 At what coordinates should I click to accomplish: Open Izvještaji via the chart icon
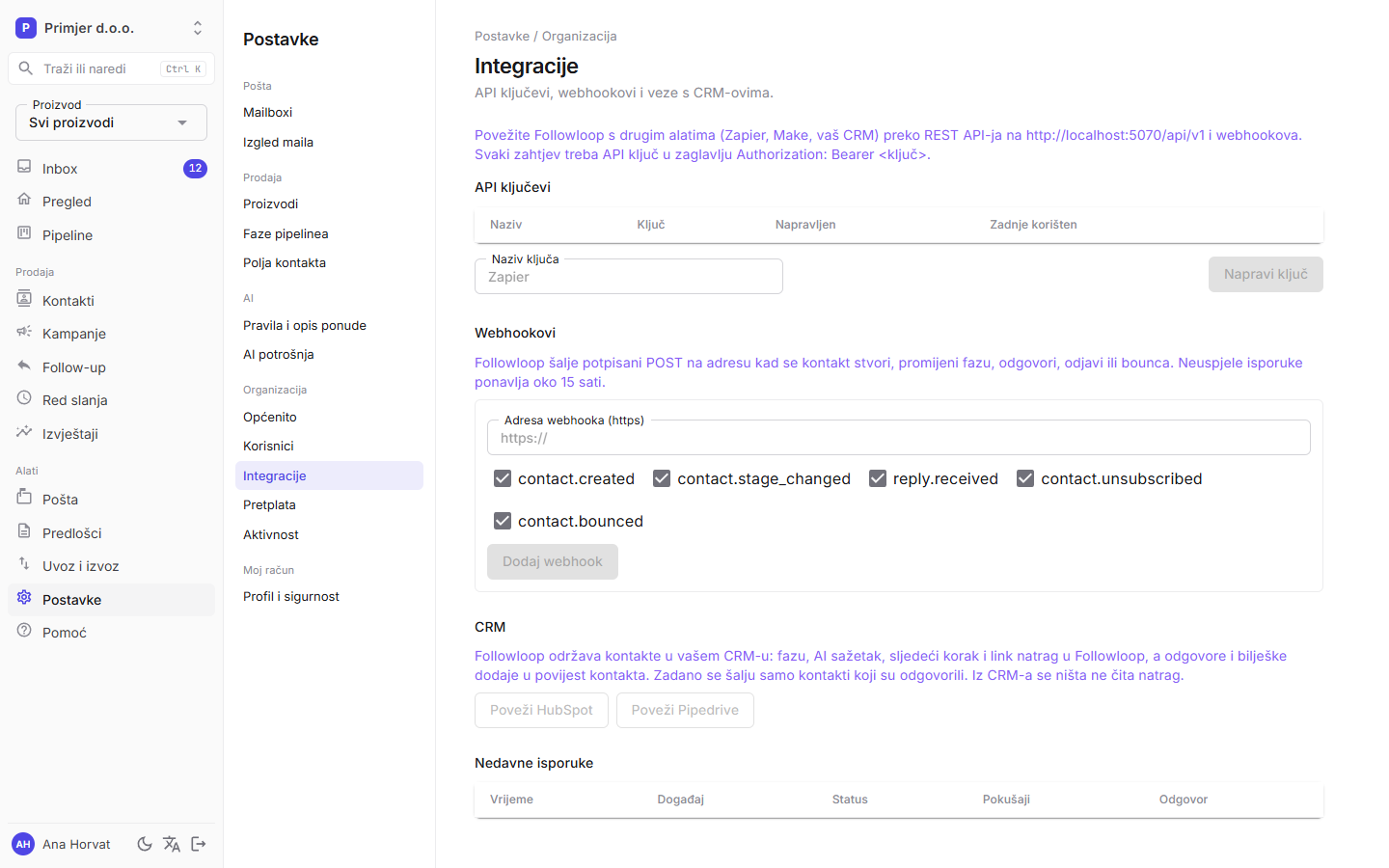point(24,432)
